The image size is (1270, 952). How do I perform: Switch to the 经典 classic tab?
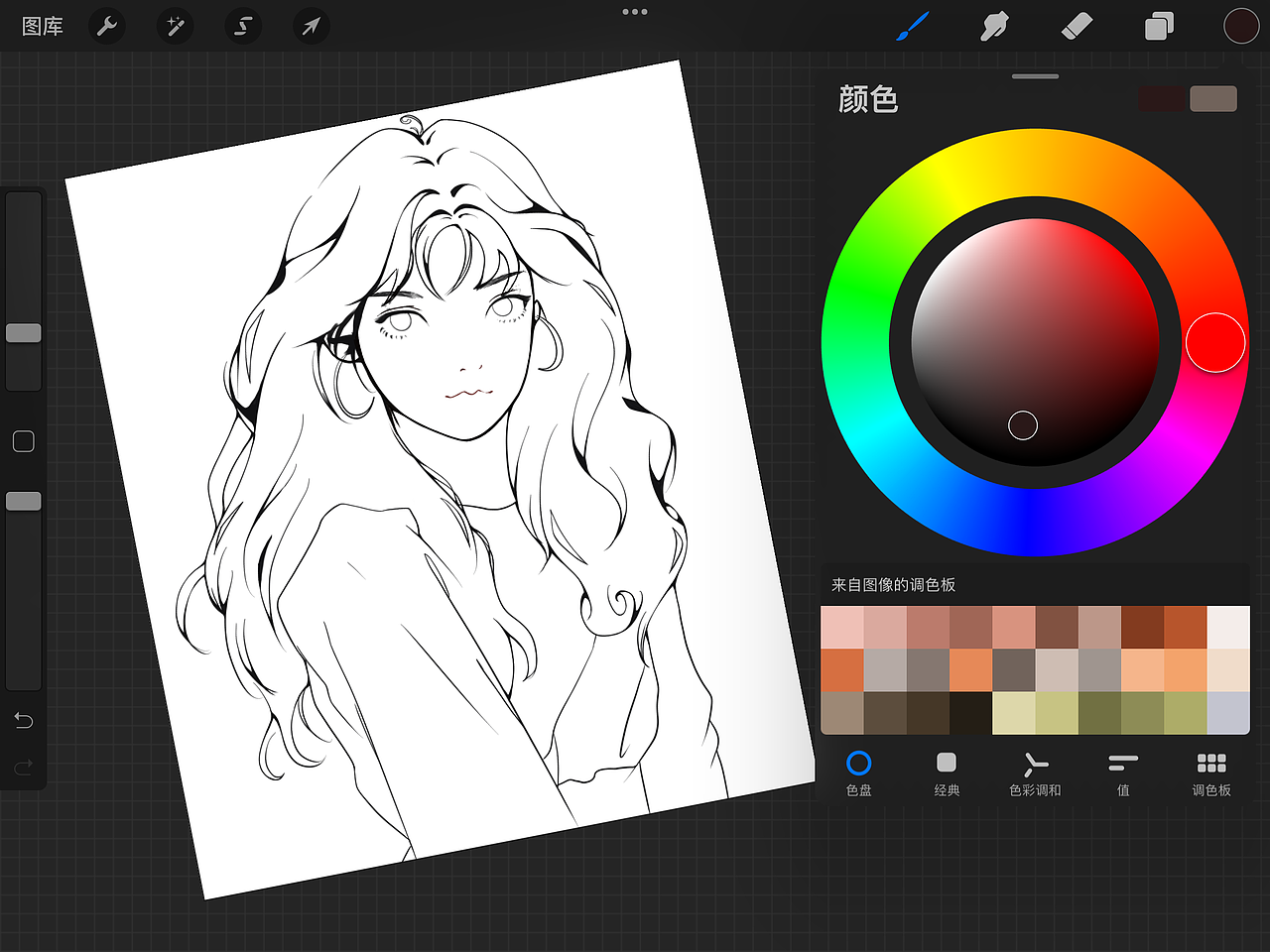pyautogui.click(x=947, y=773)
